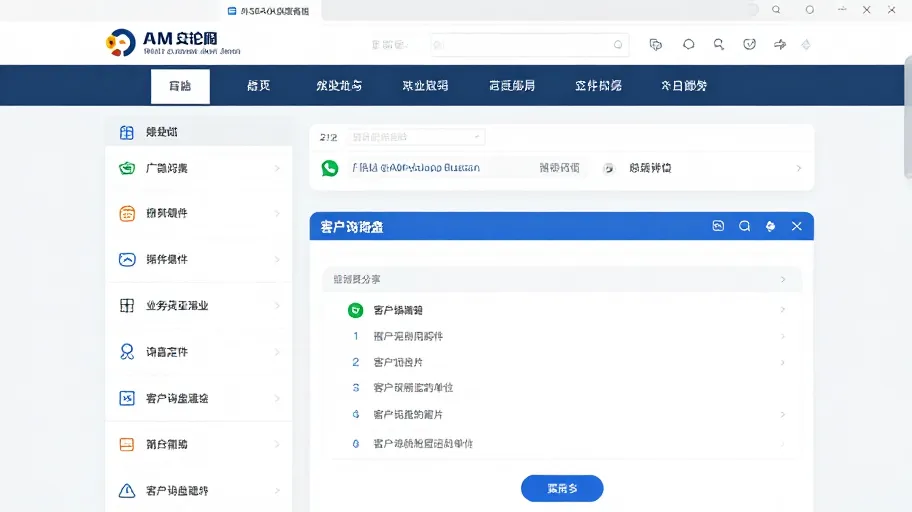Expand the chevron on list row number 2
The width and height of the screenshot is (912, 512).
[x=783, y=362]
